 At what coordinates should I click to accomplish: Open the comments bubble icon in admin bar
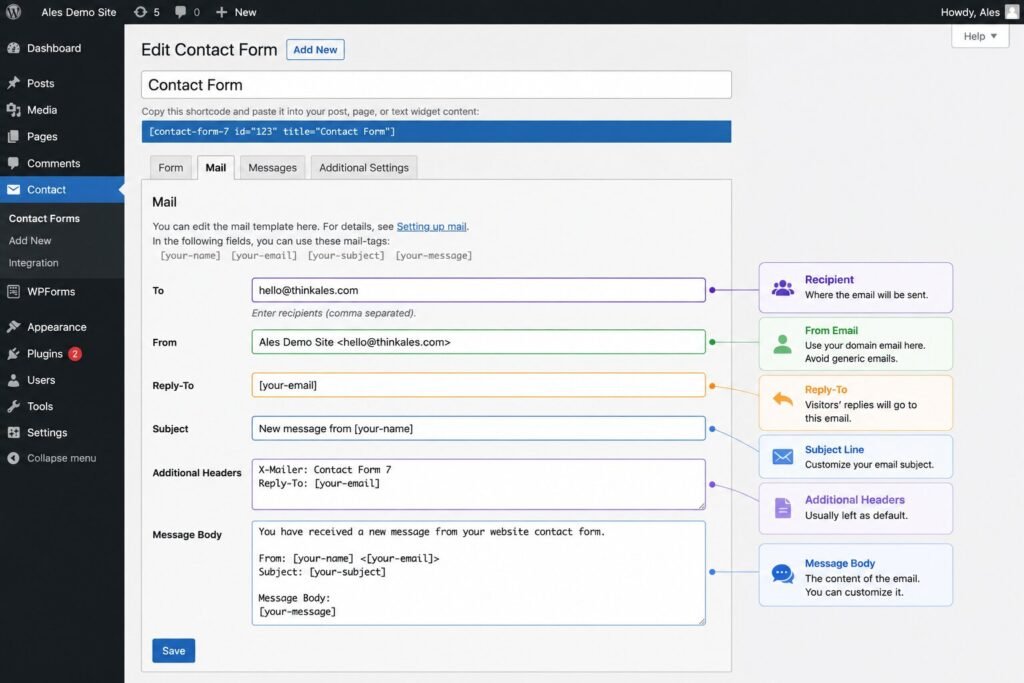[x=180, y=12]
